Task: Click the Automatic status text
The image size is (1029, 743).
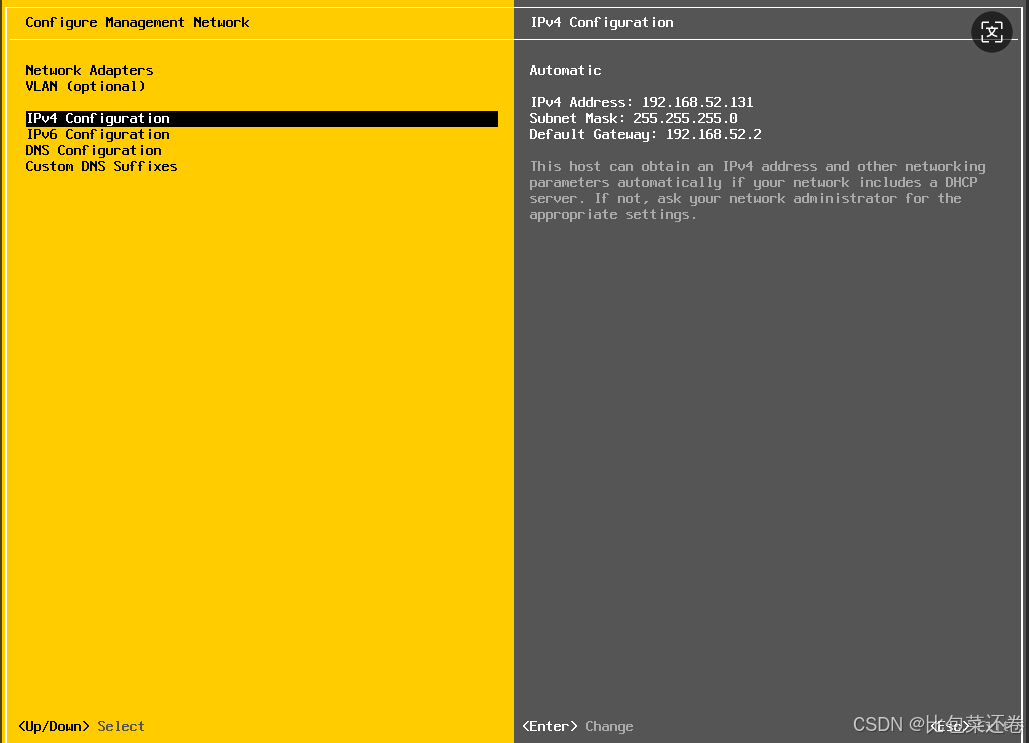Action: pos(565,70)
